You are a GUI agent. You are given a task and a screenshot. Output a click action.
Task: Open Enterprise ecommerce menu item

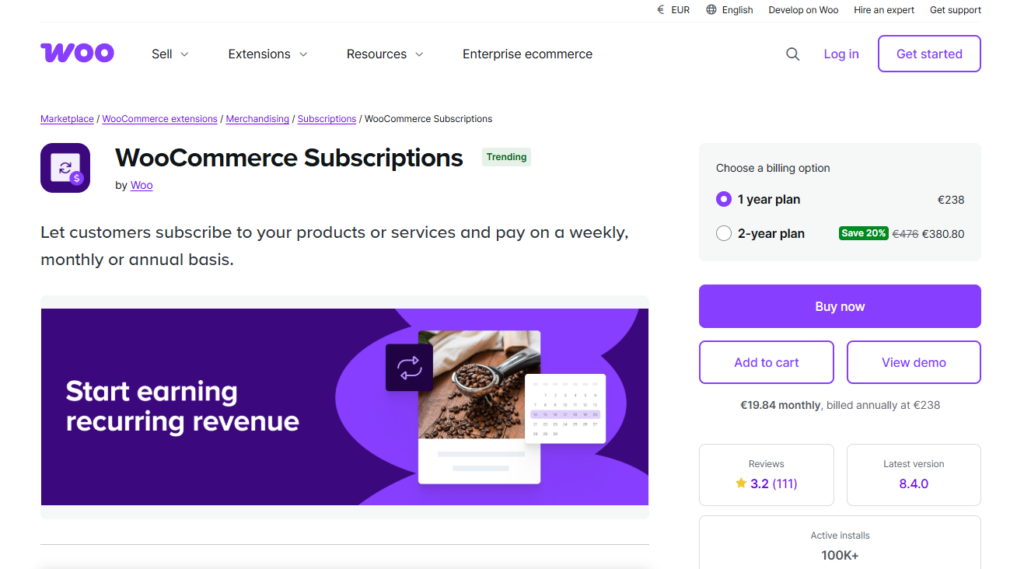(x=527, y=54)
